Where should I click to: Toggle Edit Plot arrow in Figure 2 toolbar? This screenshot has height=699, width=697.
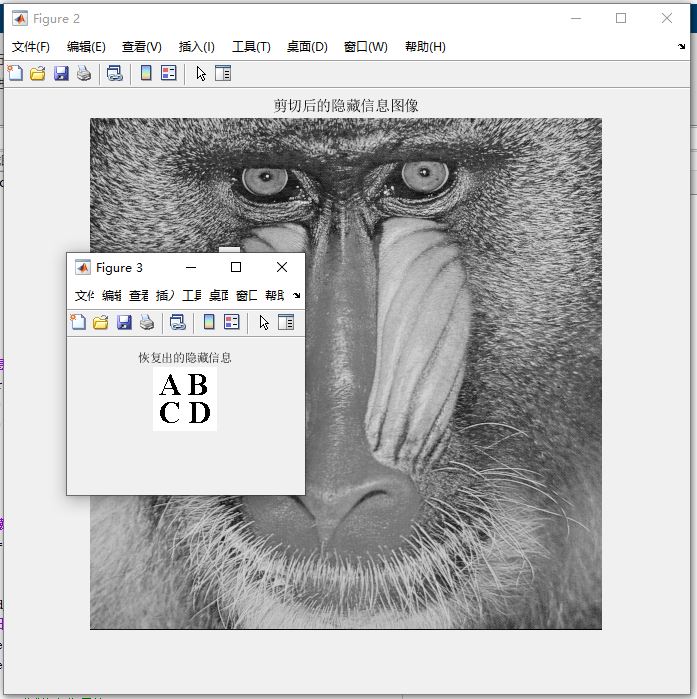pos(201,74)
